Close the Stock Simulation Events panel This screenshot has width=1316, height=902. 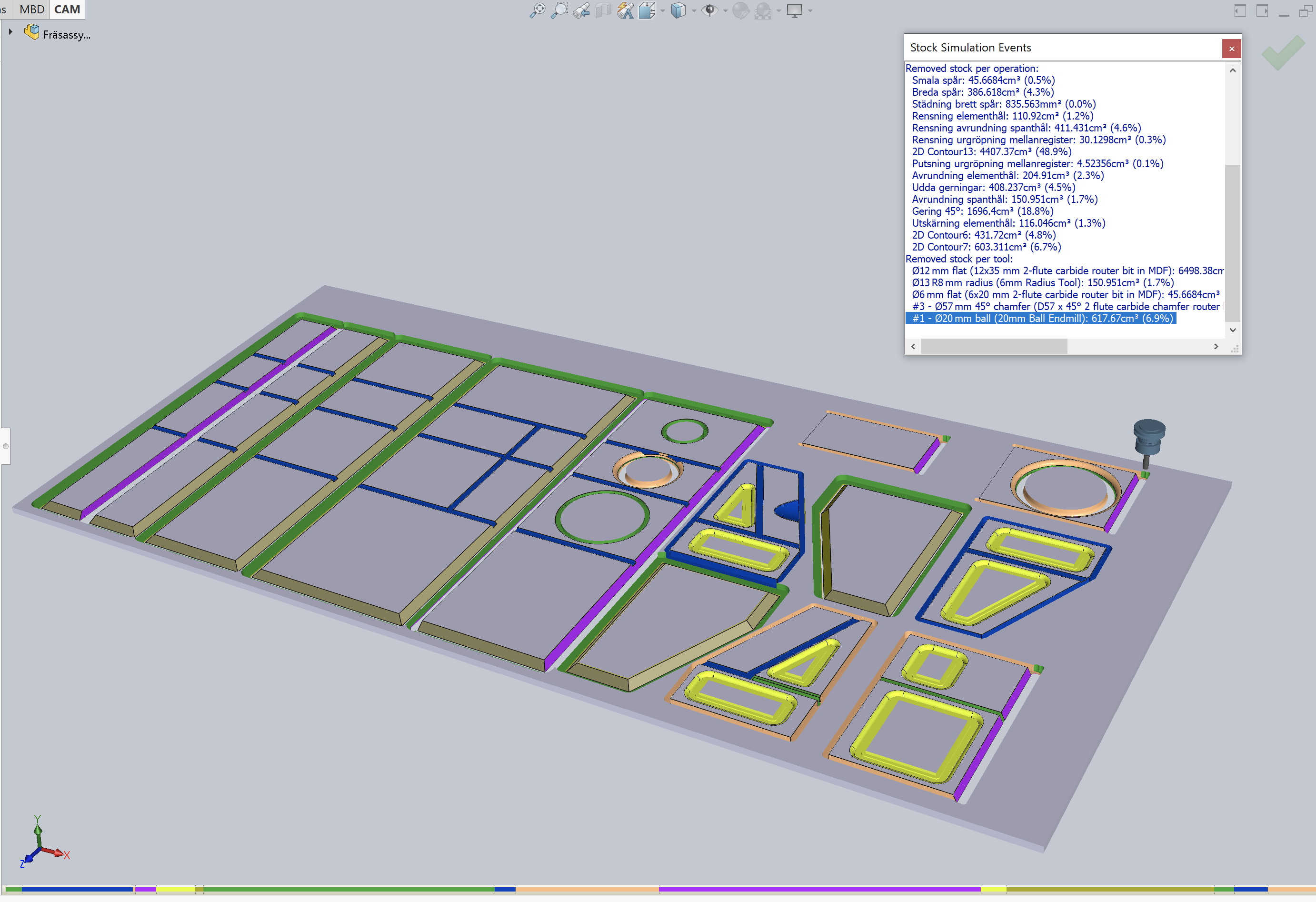point(1231,49)
